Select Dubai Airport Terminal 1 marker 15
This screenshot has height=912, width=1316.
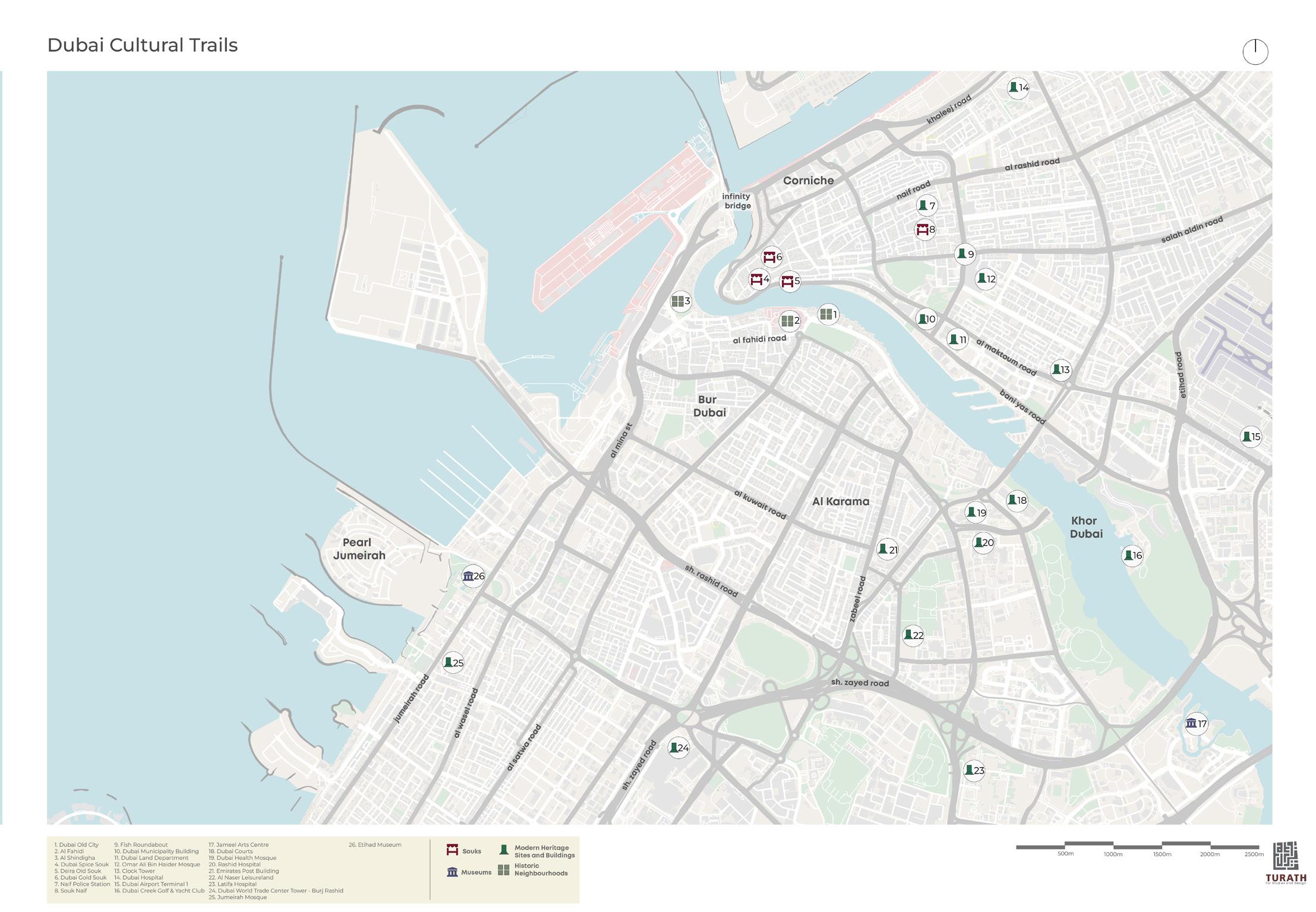1251,437
